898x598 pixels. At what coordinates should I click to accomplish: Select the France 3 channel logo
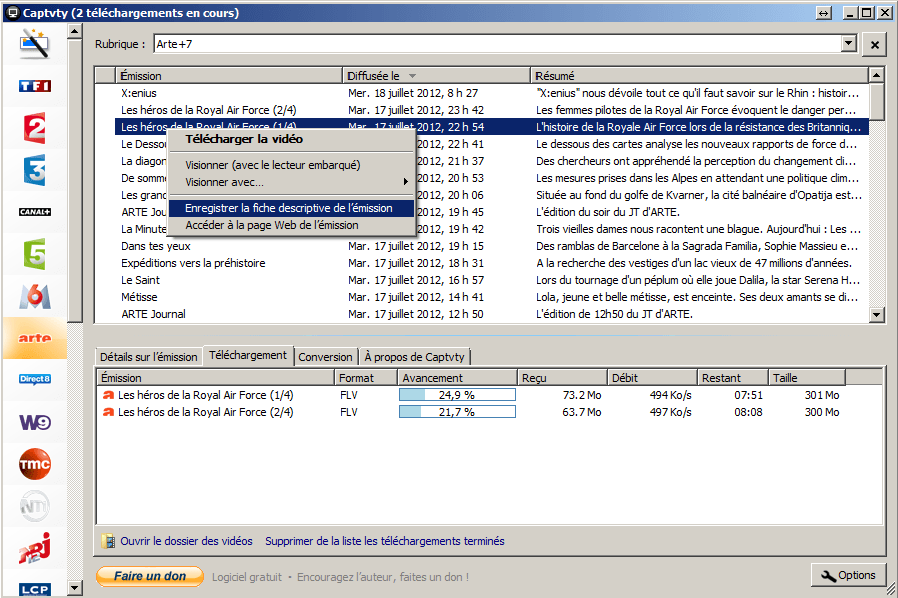pos(34,170)
